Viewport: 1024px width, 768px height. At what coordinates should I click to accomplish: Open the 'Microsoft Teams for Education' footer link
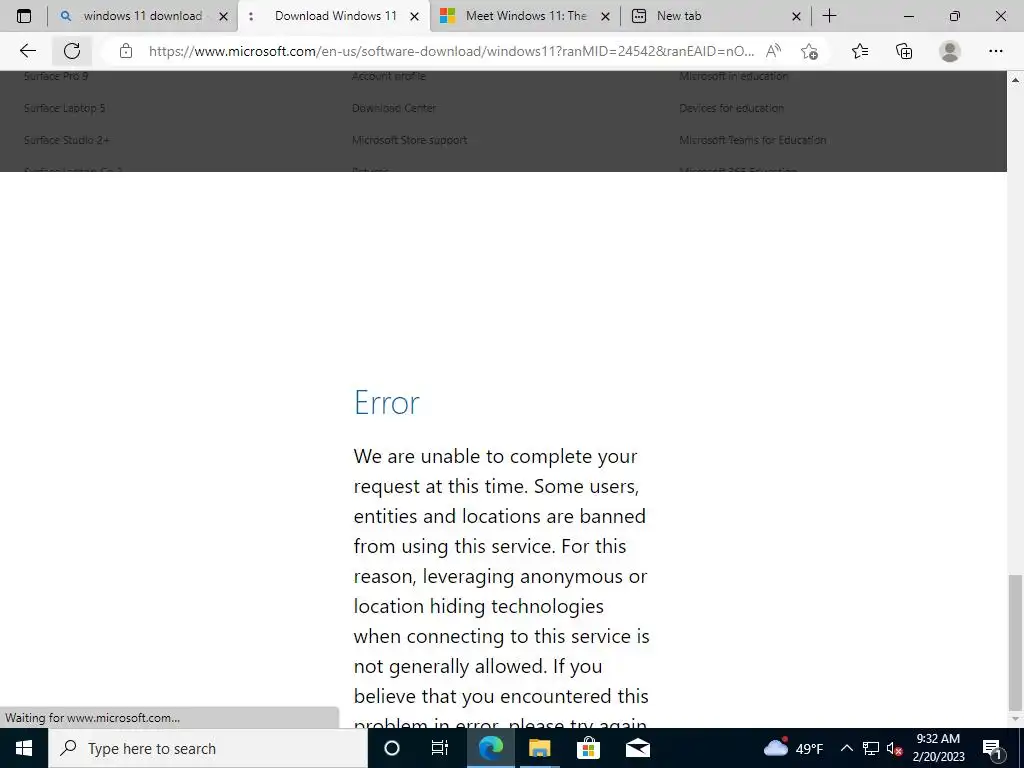coord(752,140)
